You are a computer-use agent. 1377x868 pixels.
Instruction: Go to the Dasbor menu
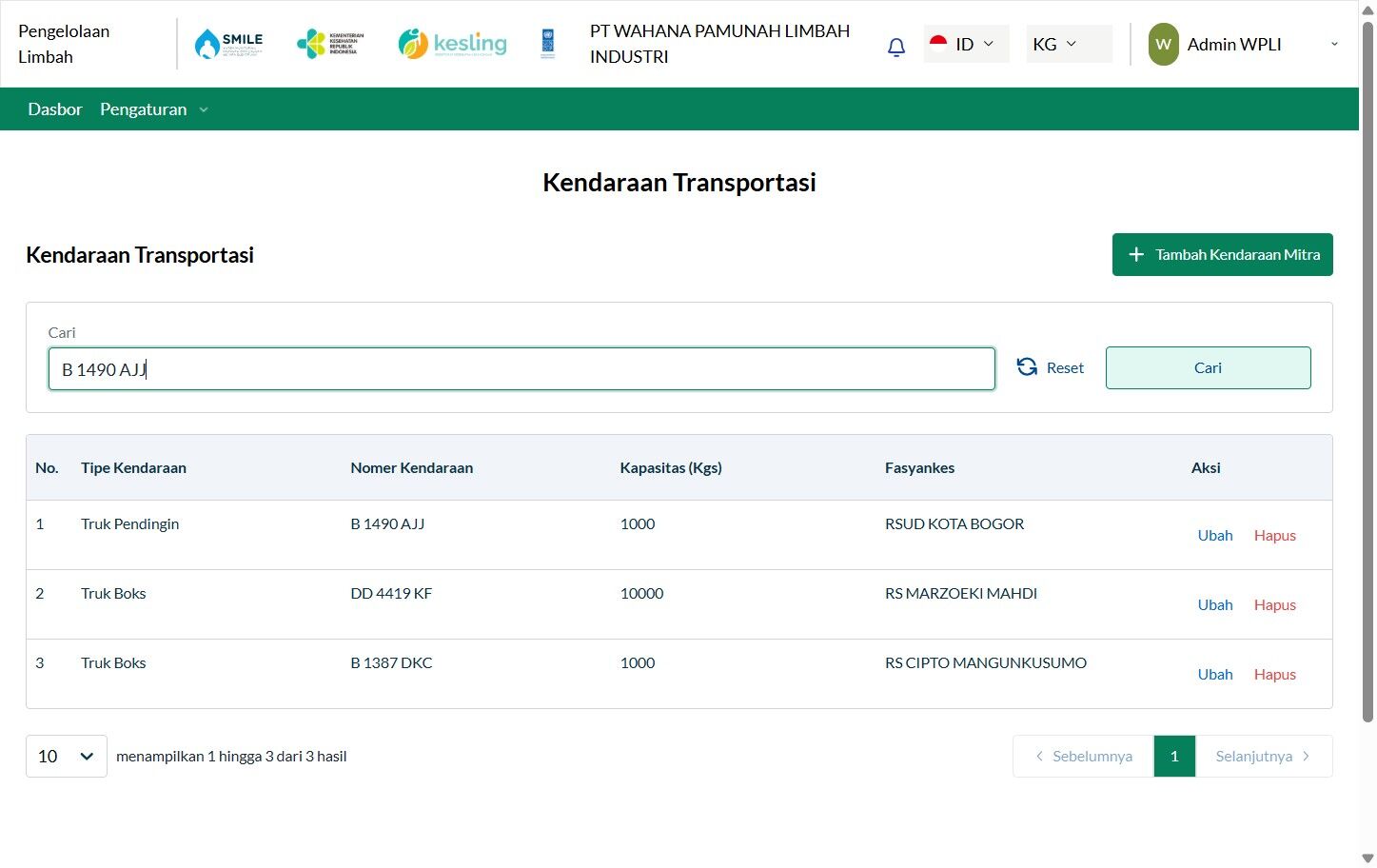[55, 109]
